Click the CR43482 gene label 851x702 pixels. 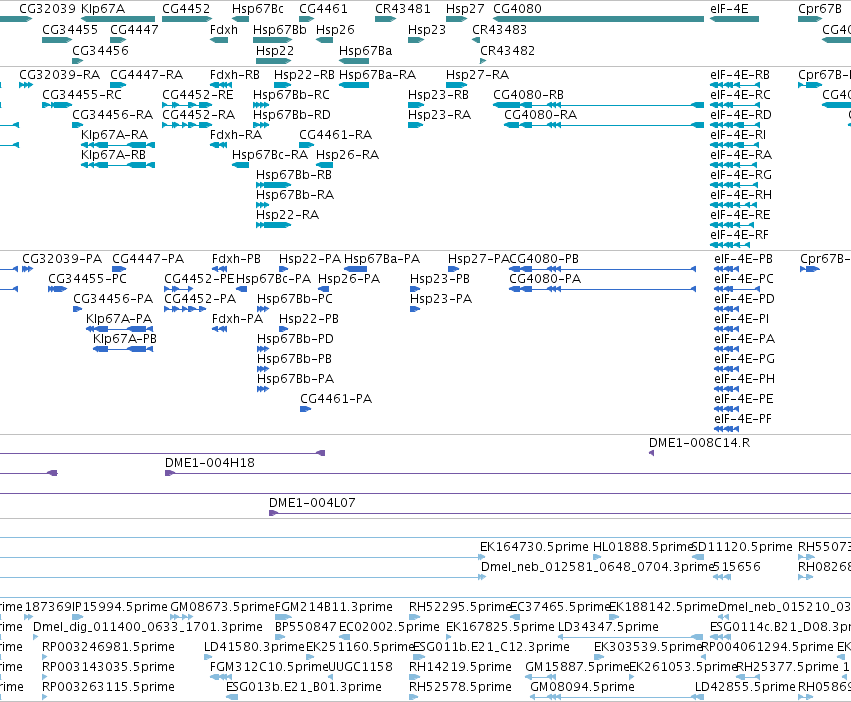click(507, 50)
